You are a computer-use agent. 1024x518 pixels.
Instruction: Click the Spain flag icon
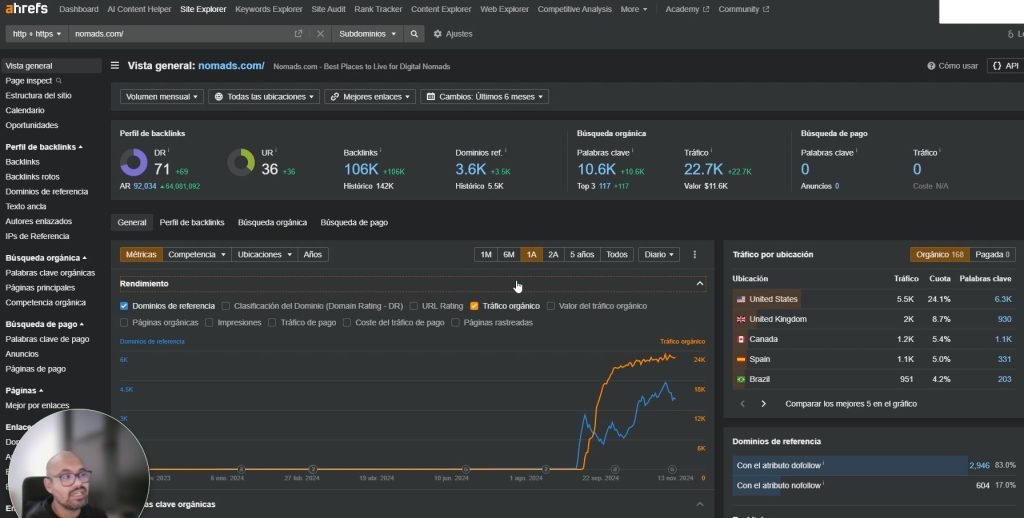741,359
